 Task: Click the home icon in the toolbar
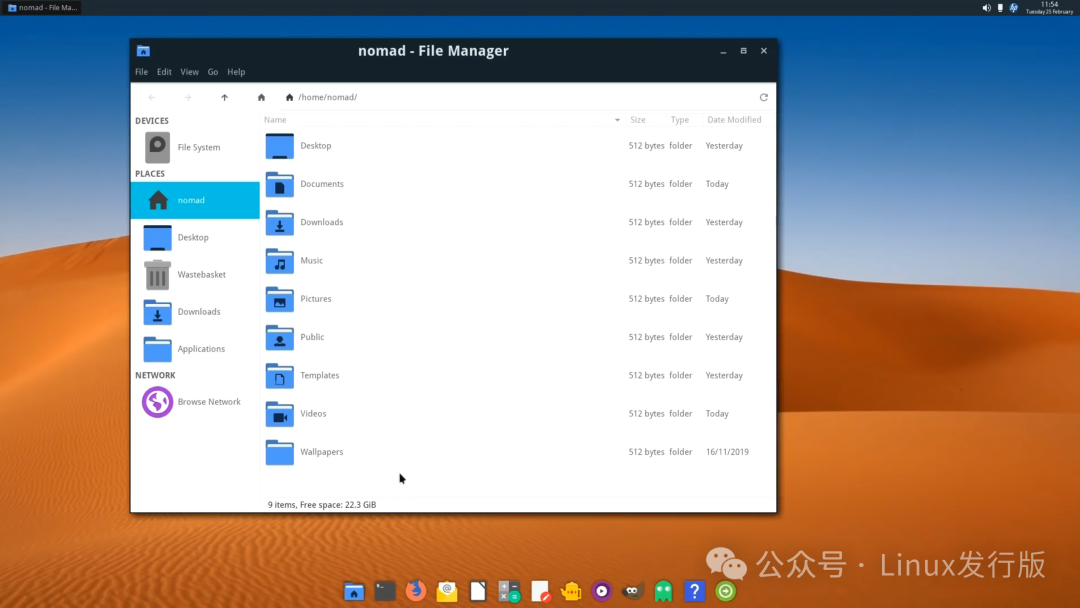tap(261, 97)
